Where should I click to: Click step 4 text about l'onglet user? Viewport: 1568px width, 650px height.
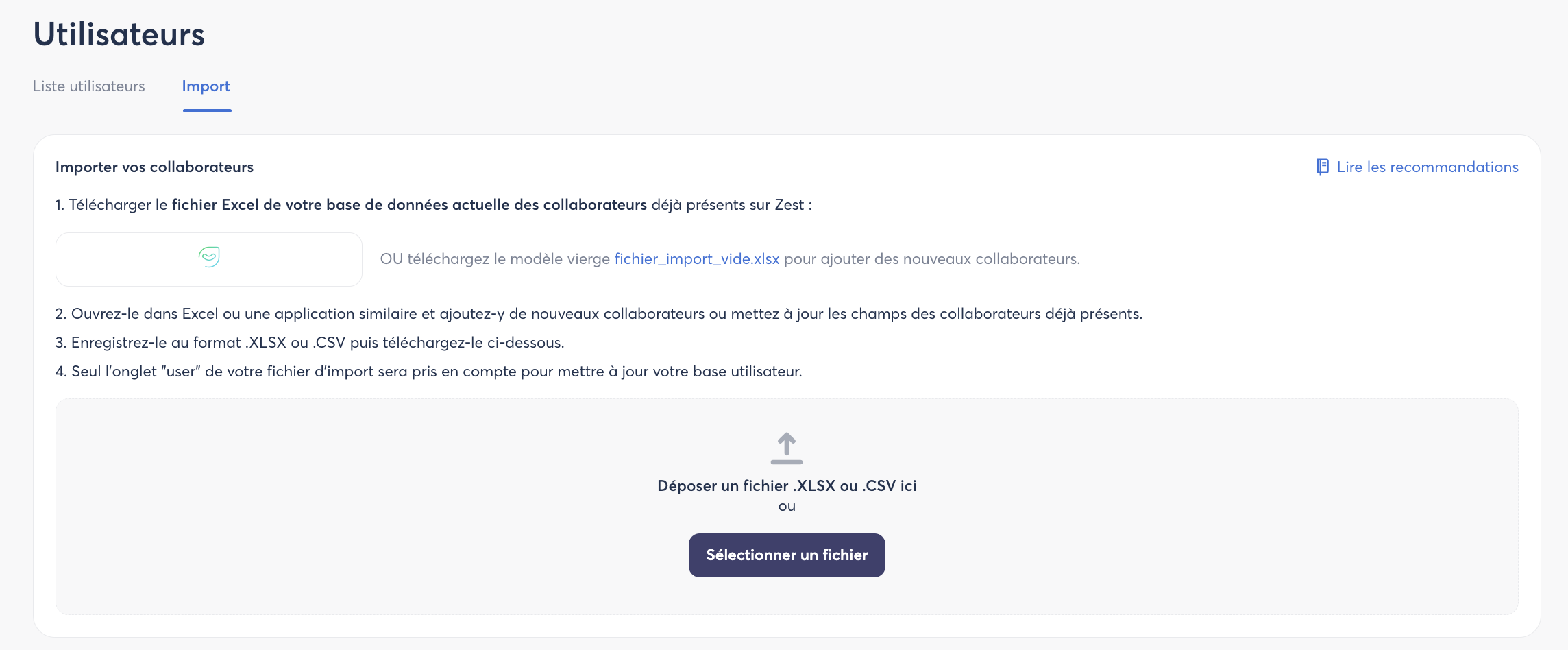pyautogui.click(x=428, y=372)
